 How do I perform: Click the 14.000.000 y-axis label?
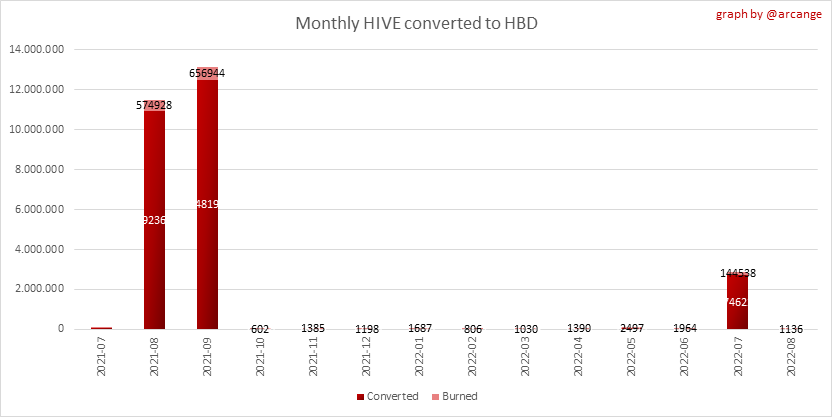(38, 49)
